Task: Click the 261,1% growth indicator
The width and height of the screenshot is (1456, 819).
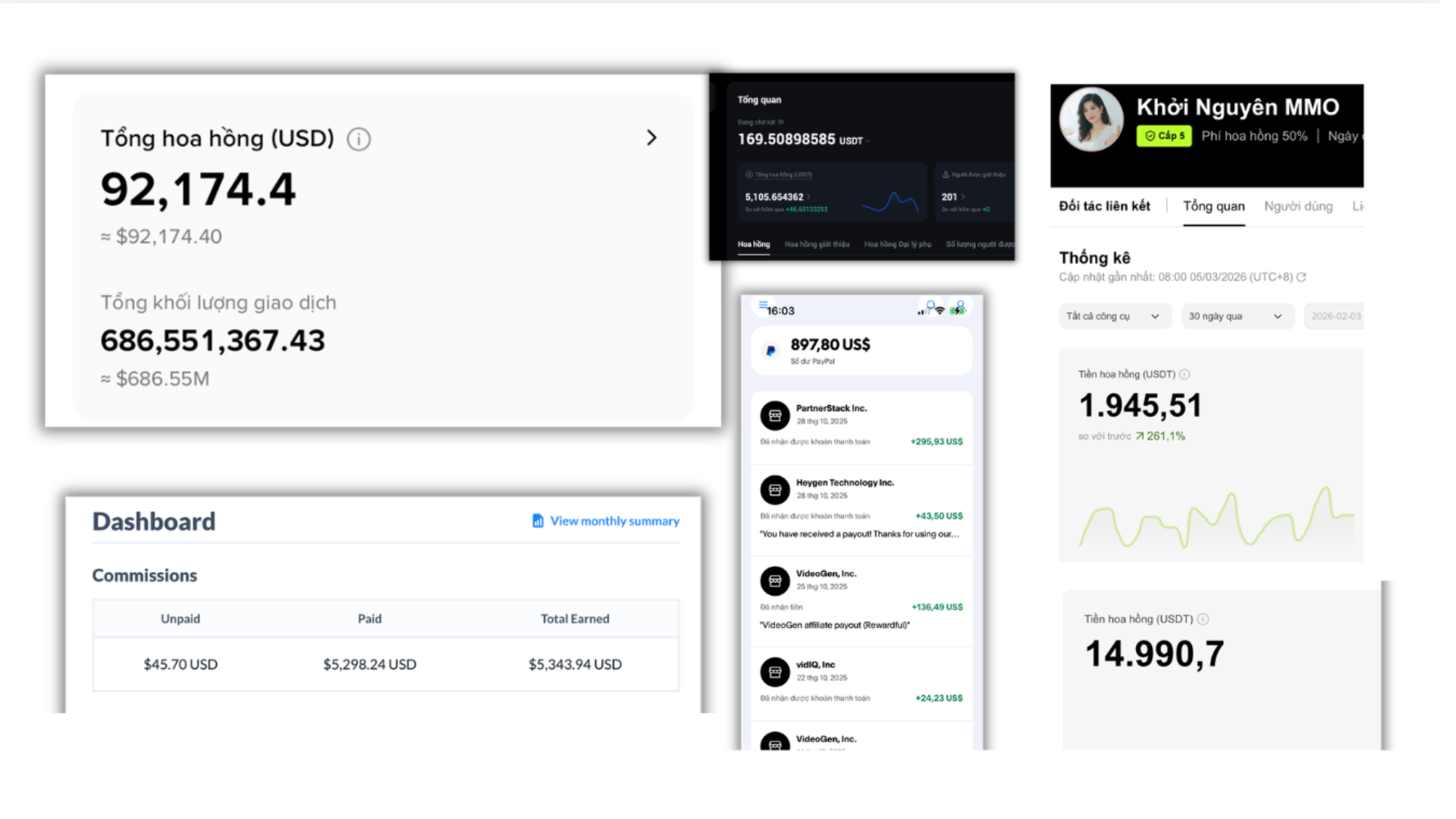Action: point(1160,436)
